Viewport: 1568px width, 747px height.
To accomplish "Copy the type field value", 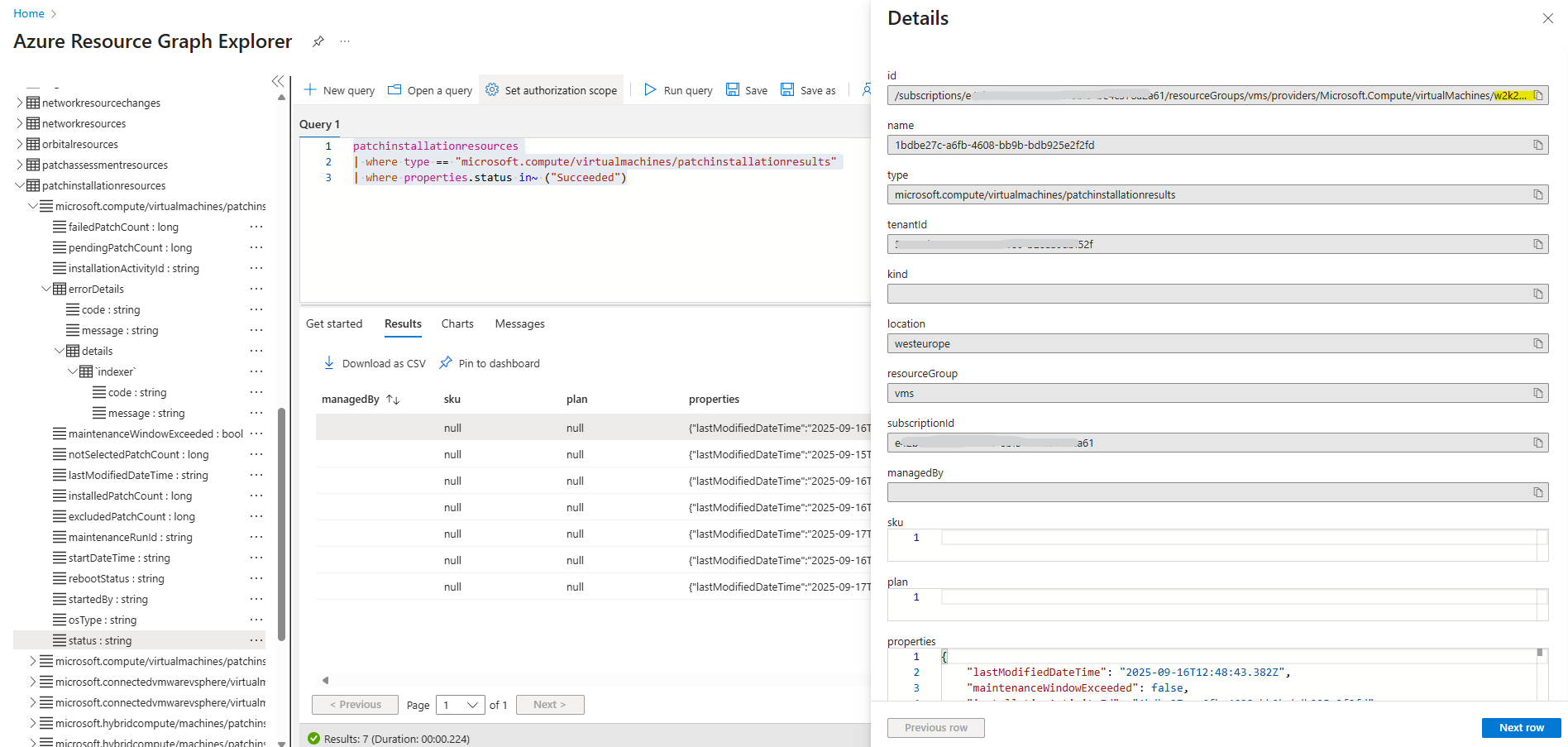I will coord(1538,195).
